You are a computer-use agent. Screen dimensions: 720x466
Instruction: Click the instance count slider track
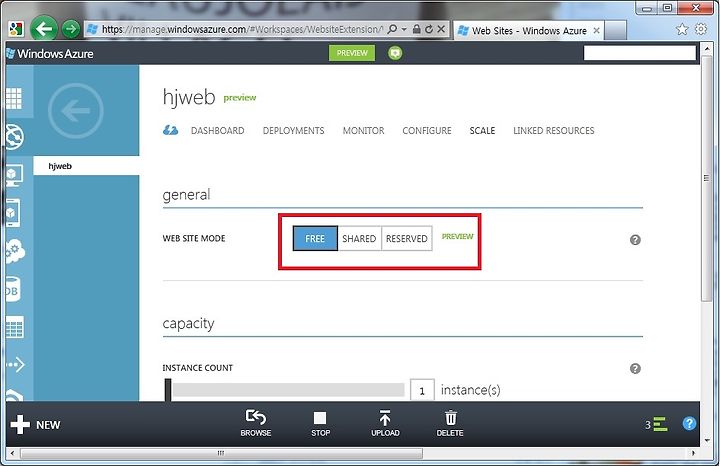tap(288, 390)
